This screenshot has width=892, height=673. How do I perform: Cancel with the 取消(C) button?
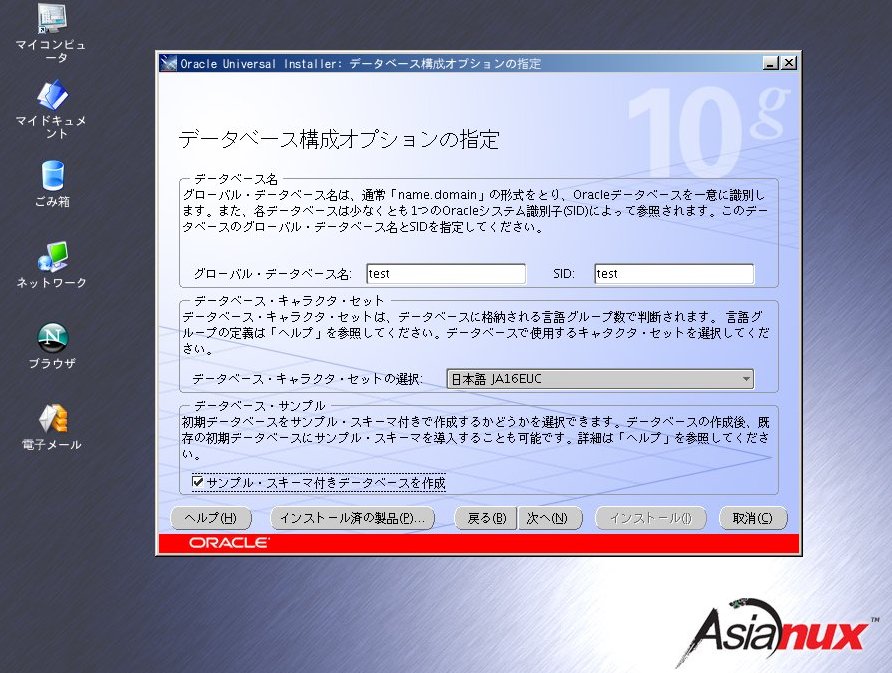point(753,518)
